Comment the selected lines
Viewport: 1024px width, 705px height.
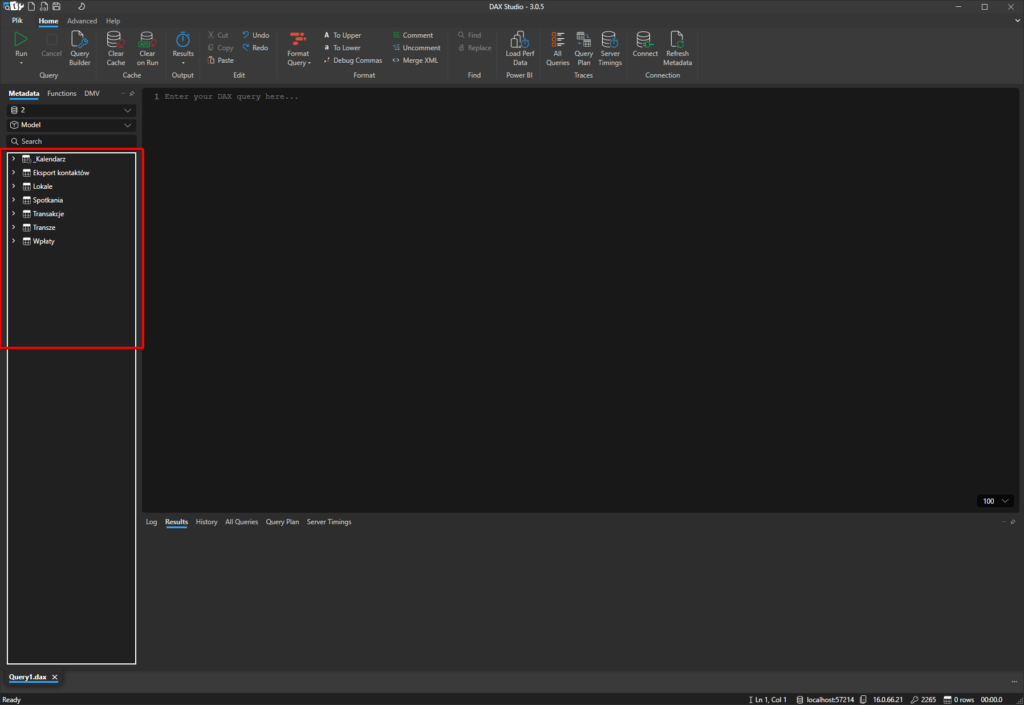tap(413, 35)
